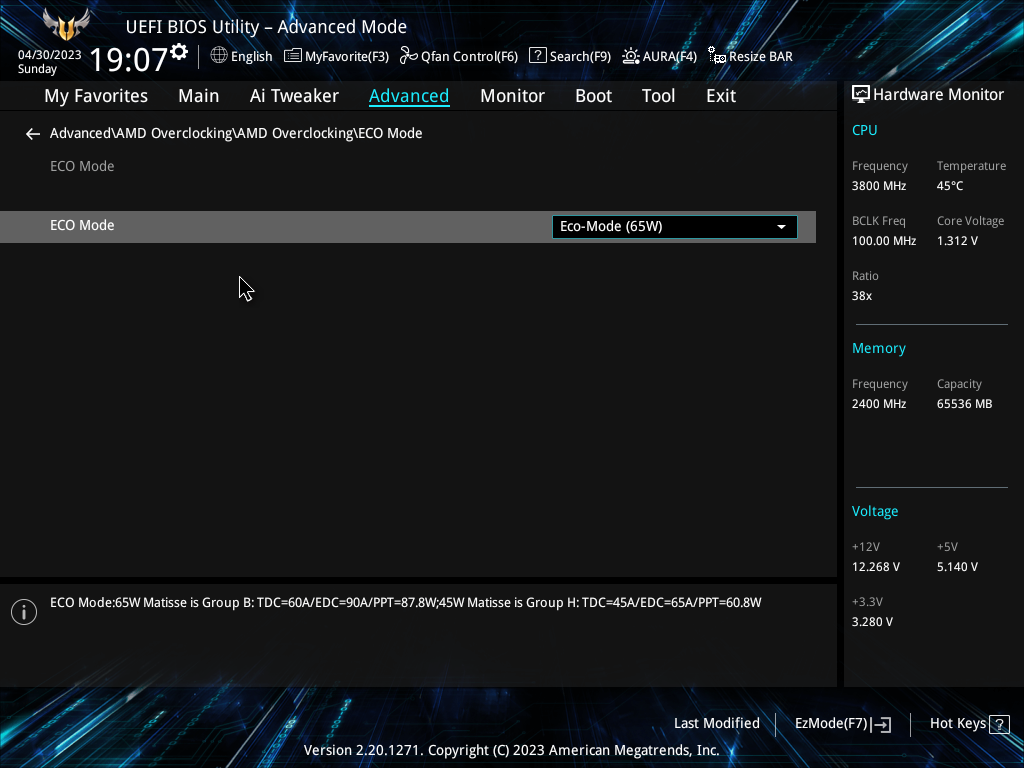Image resolution: width=1024 pixels, height=768 pixels.
Task: Click the AURA light icon
Action: pyautogui.click(x=631, y=56)
